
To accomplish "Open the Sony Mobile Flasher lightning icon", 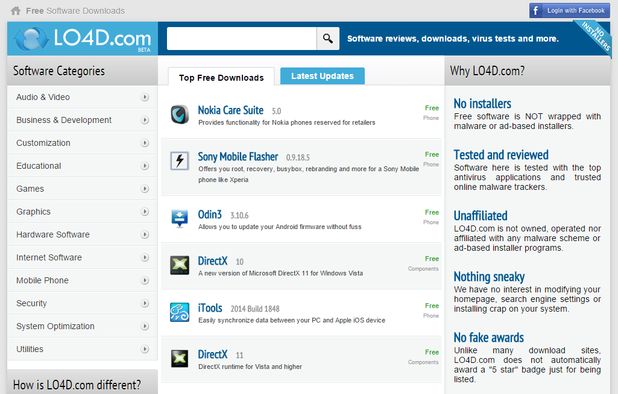I will click(180, 161).
